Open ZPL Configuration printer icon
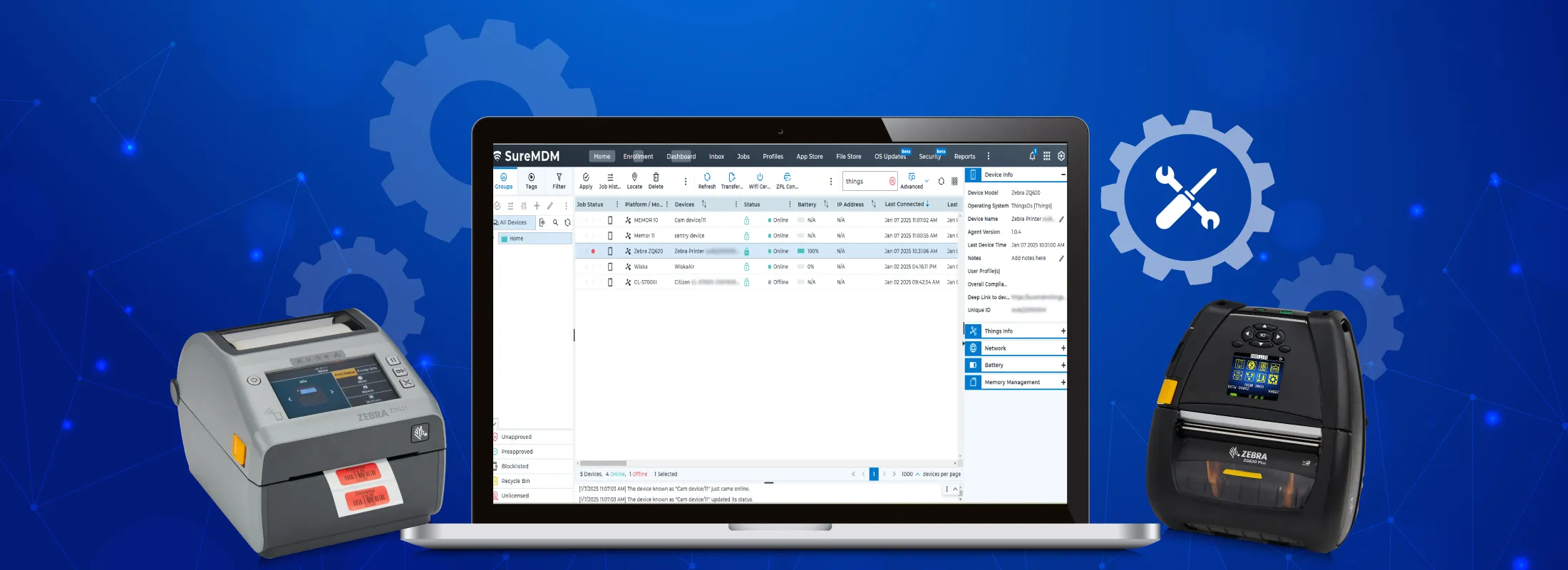The image size is (1568, 570). [787, 177]
